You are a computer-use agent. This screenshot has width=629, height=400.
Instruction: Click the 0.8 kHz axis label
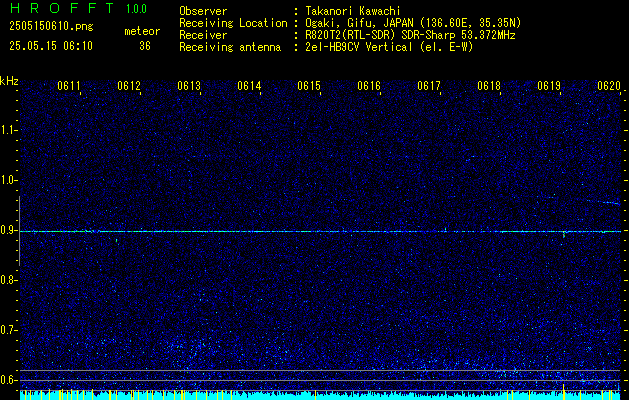[x=8, y=280]
